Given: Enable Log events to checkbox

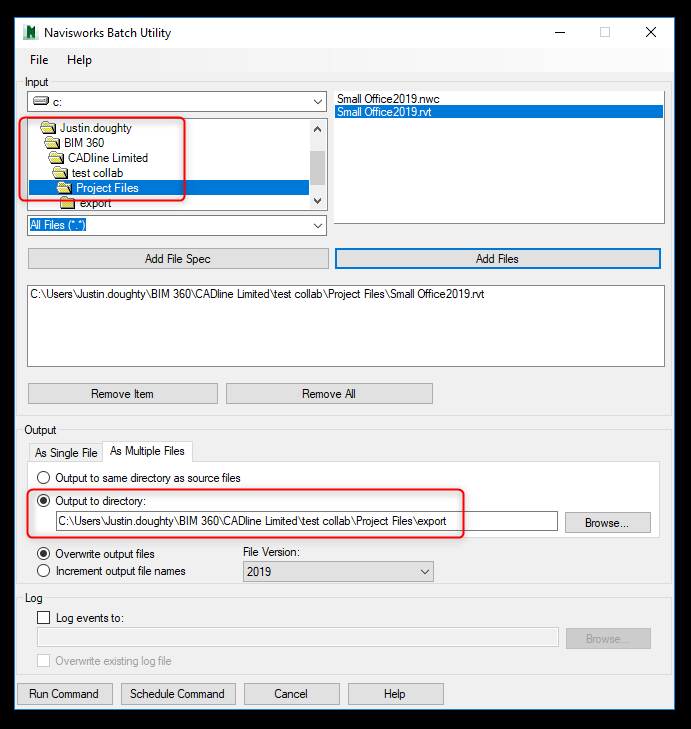Looking at the screenshot, I should click(44, 617).
